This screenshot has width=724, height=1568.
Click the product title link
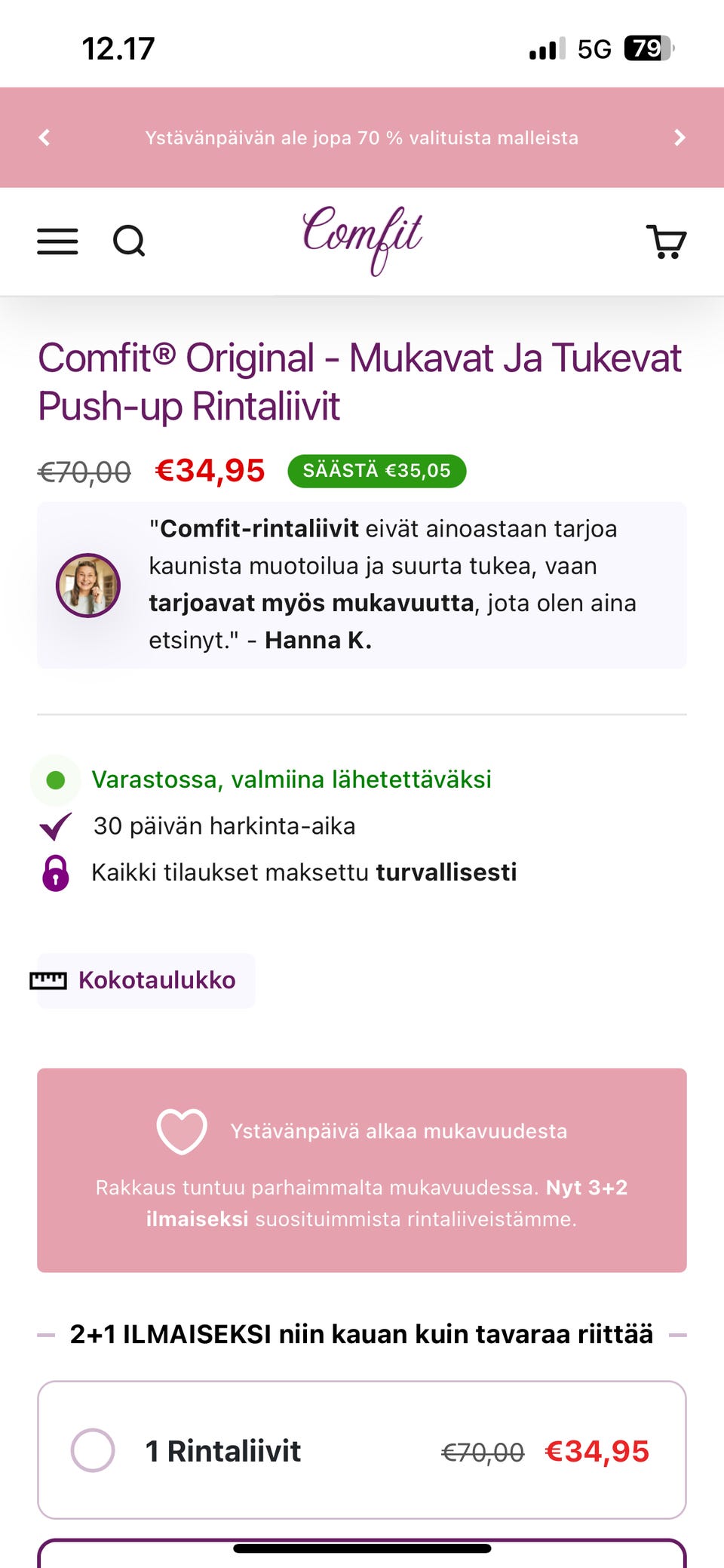pos(360,381)
